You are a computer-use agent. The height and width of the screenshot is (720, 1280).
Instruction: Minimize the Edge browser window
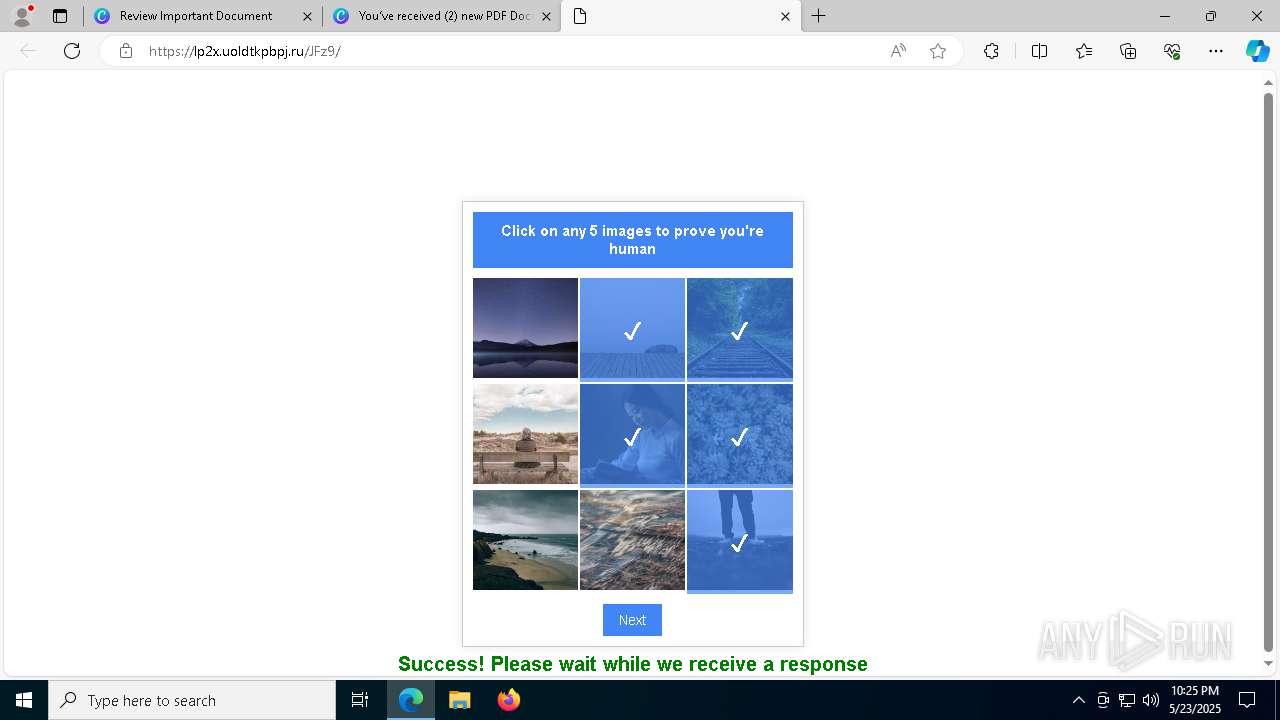[x=1165, y=16]
